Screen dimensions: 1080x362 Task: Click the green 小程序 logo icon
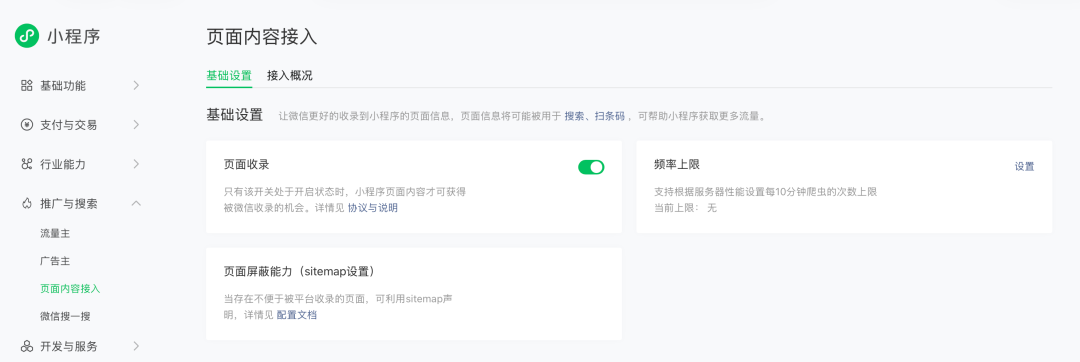[26, 36]
